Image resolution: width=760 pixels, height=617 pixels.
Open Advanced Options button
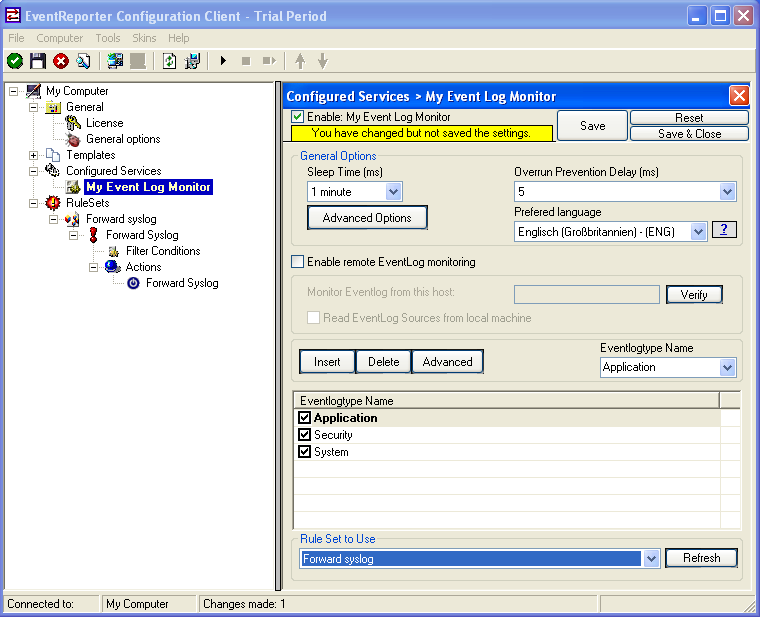pyautogui.click(x=367, y=218)
